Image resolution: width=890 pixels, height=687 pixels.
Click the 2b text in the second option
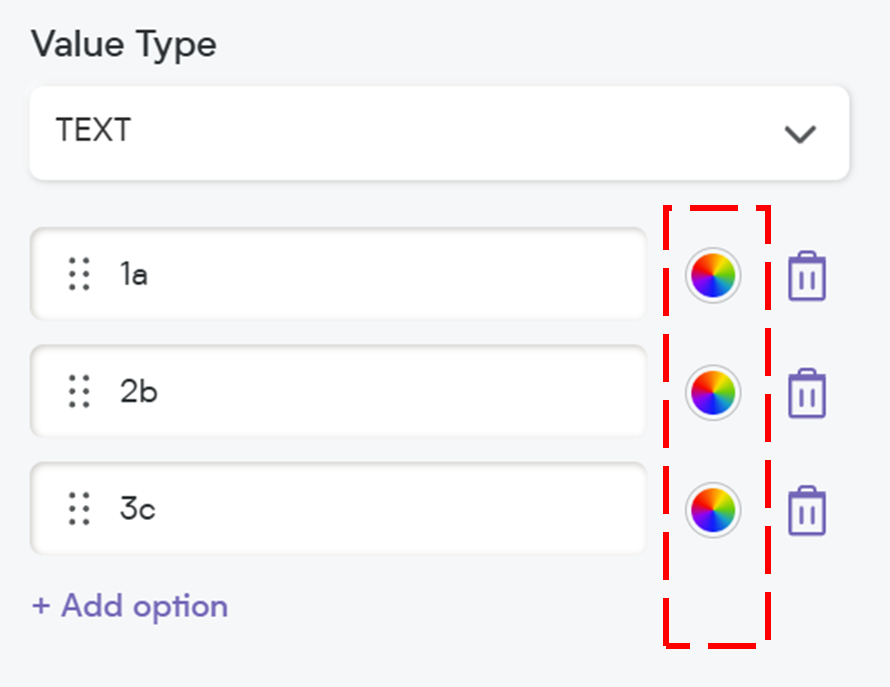click(138, 391)
